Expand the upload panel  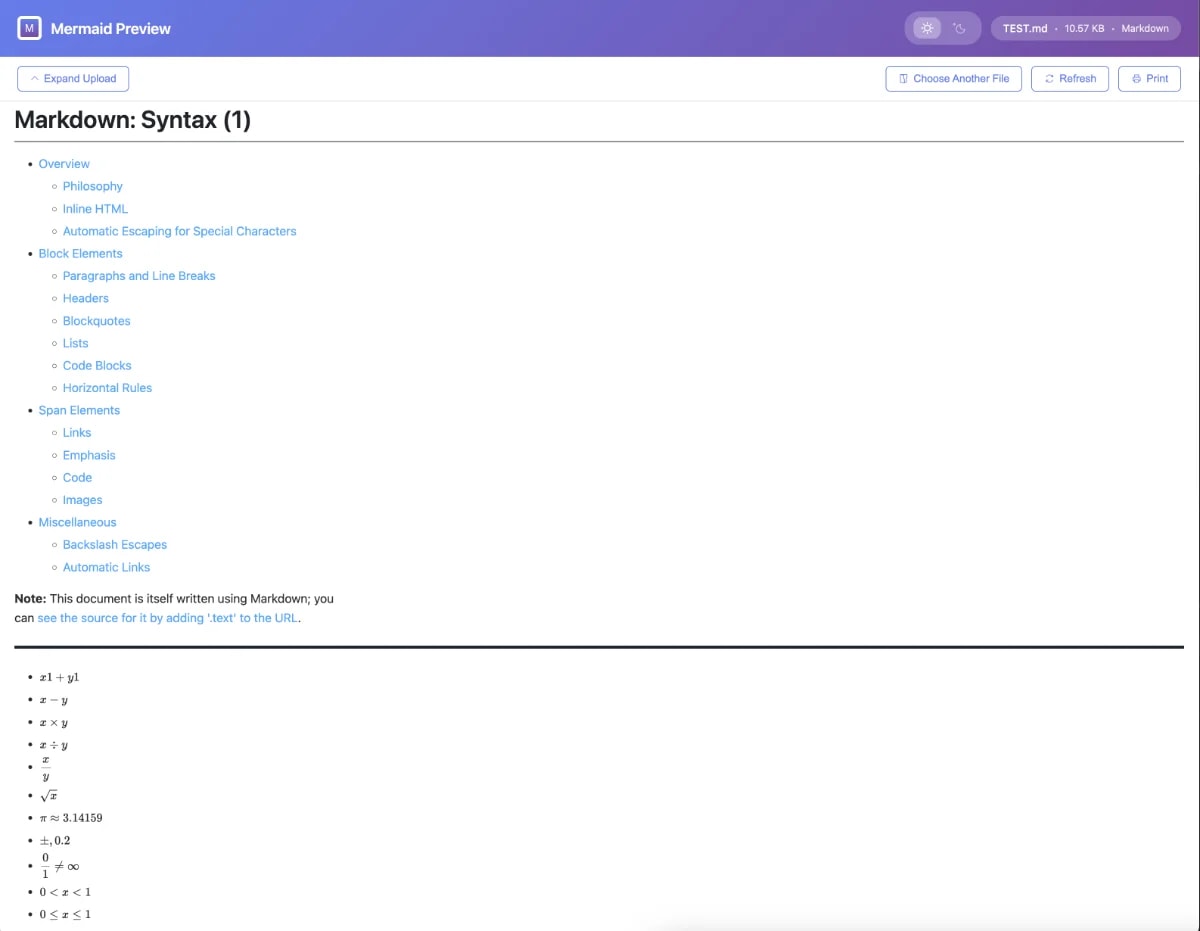73,78
